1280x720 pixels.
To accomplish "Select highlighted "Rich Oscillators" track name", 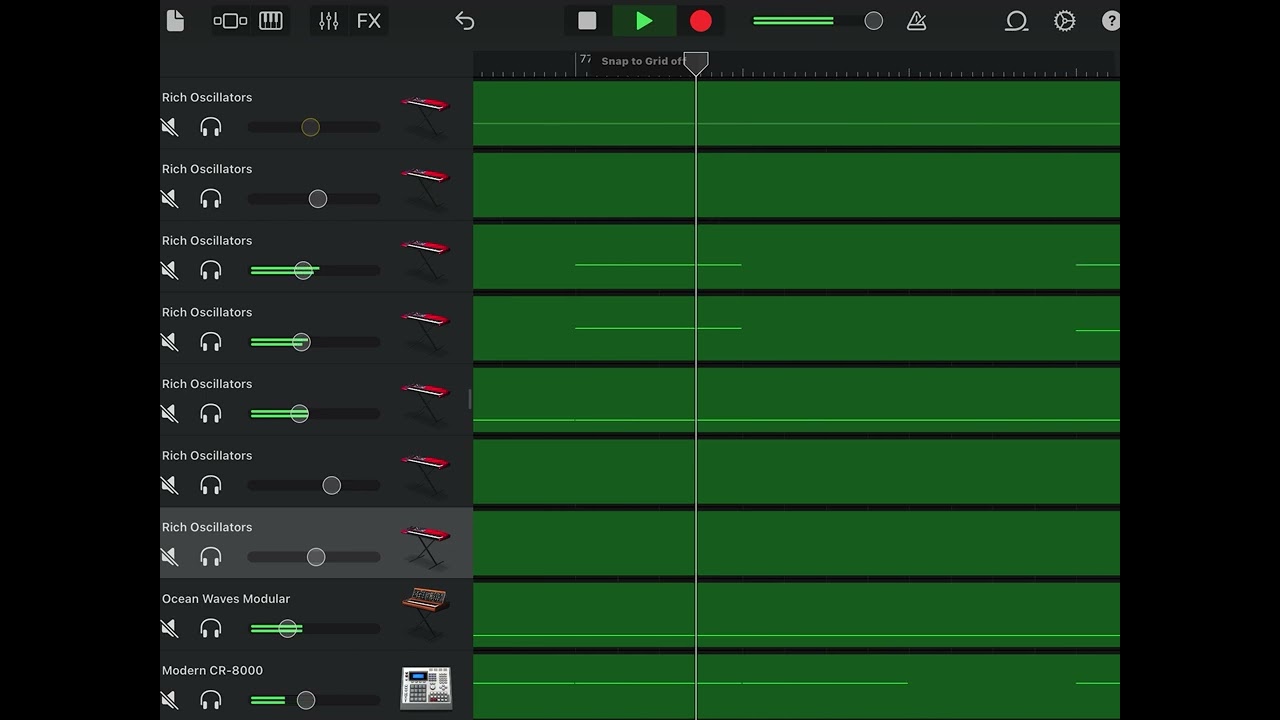I will tap(207, 527).
